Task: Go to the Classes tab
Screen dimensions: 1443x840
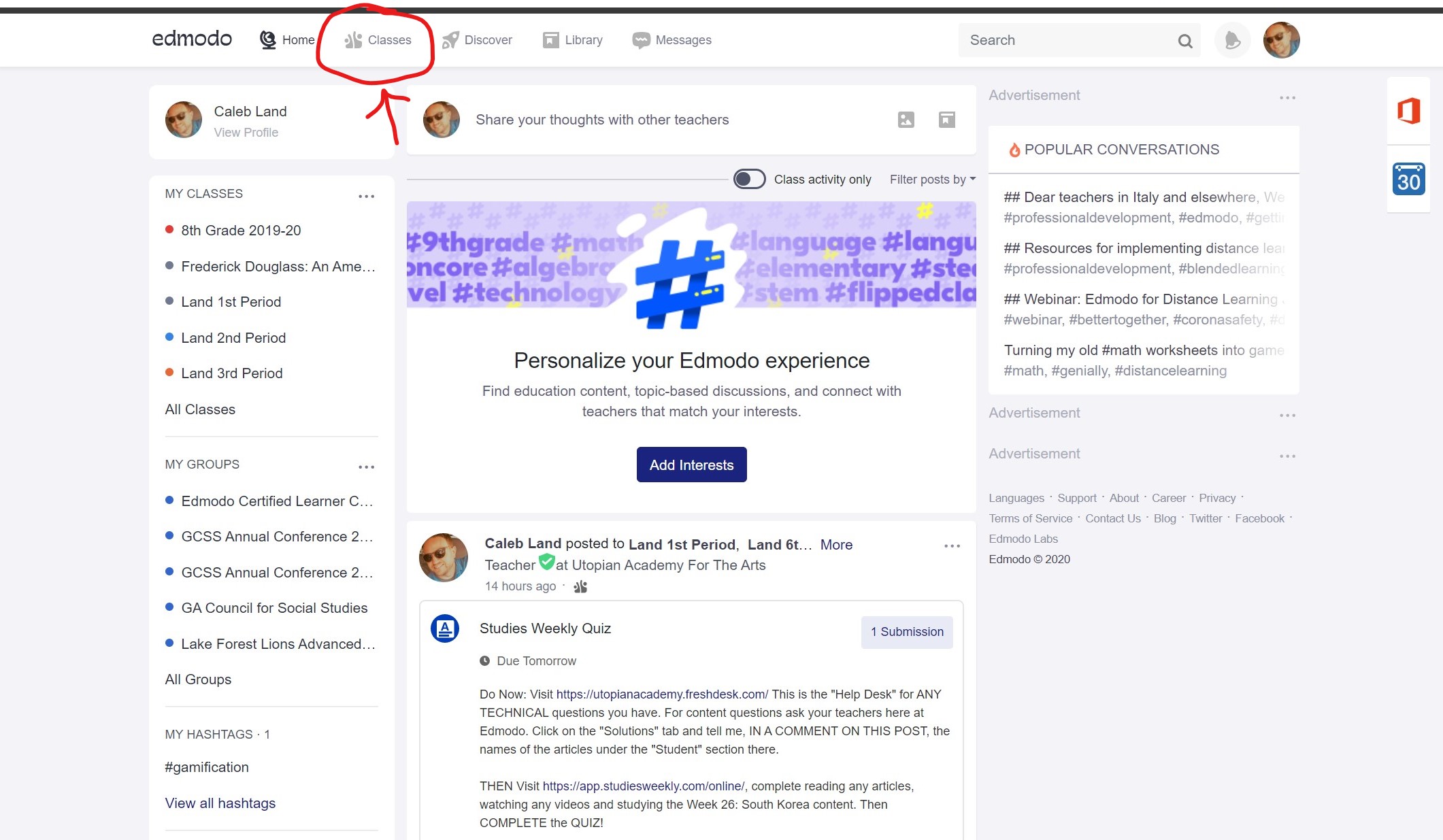Action: point(378,40)
